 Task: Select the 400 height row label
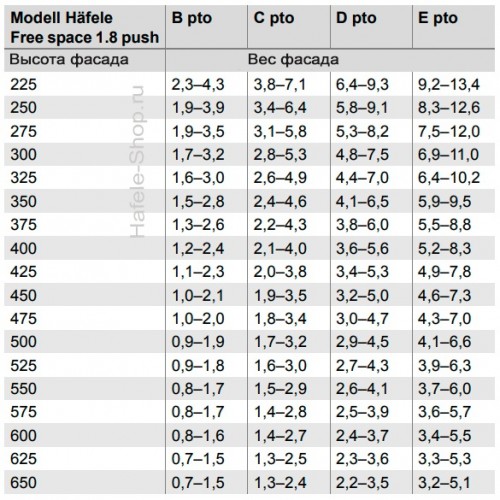click(23, 249)
